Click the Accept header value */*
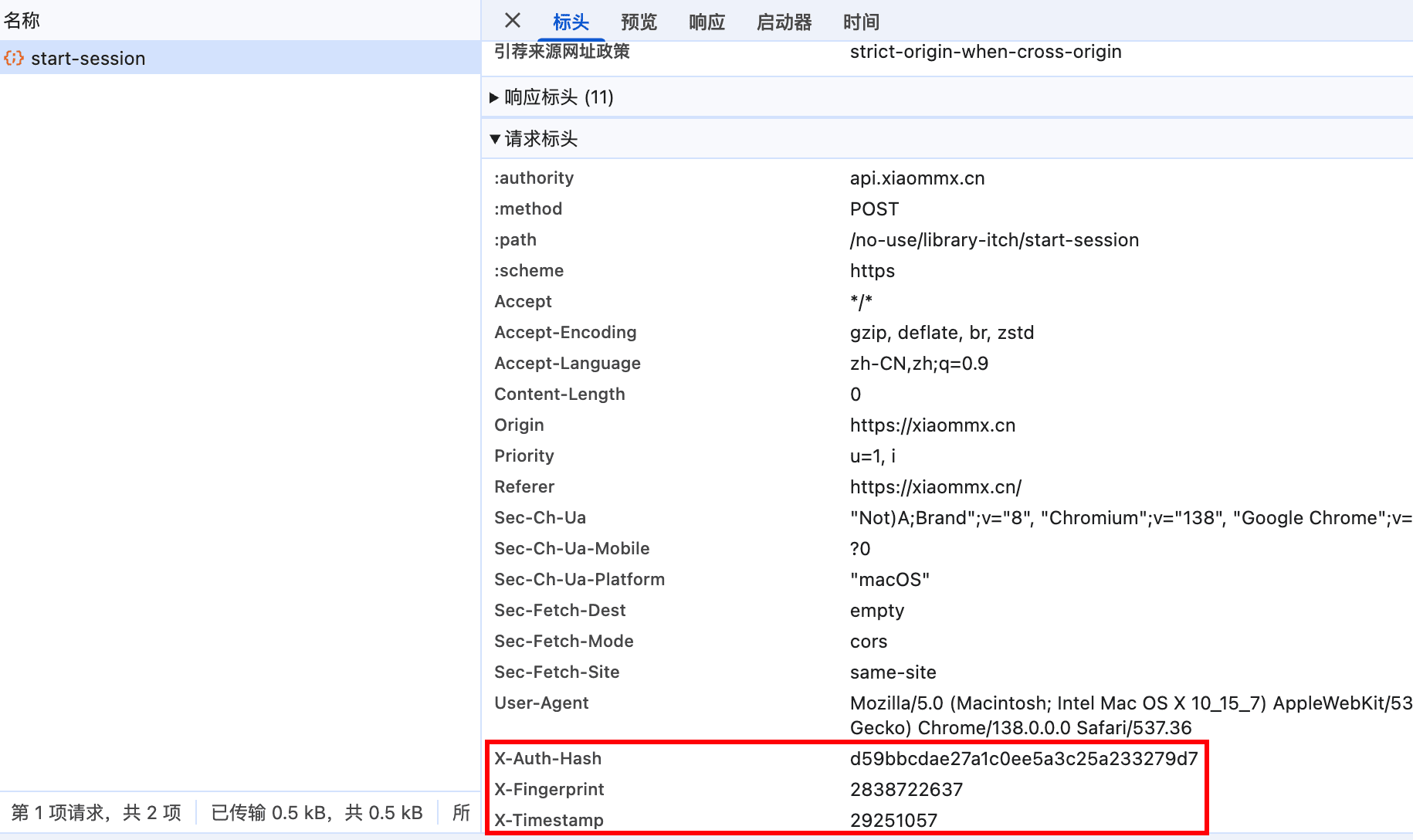 coord(861,302)
